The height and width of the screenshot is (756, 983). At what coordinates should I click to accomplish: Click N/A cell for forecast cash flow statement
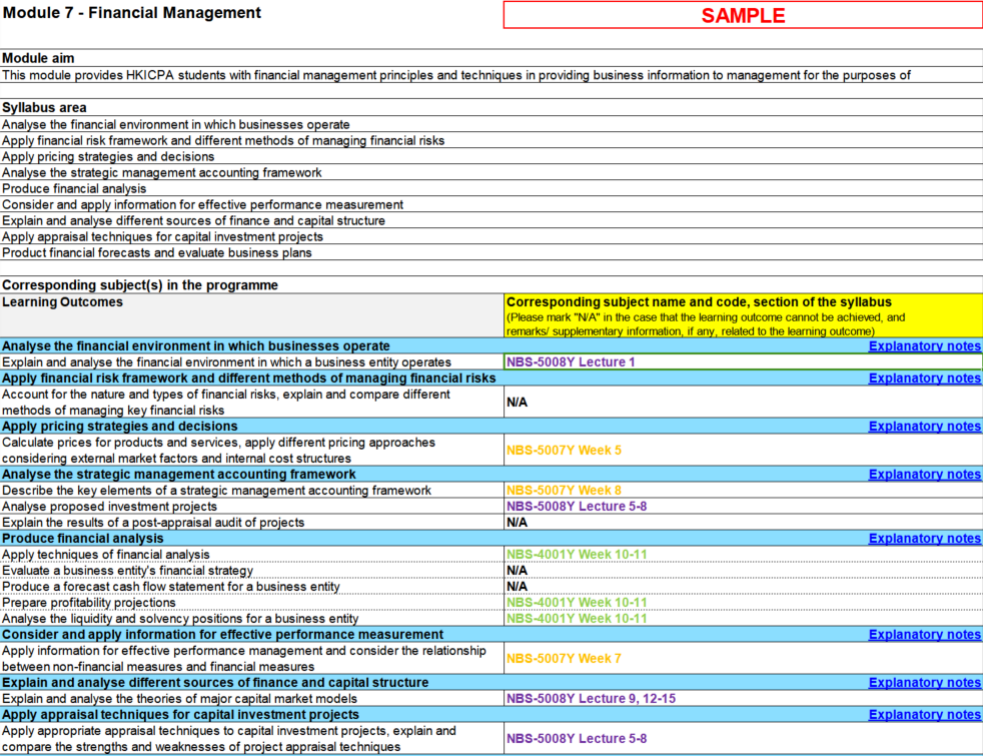point(742,586)
